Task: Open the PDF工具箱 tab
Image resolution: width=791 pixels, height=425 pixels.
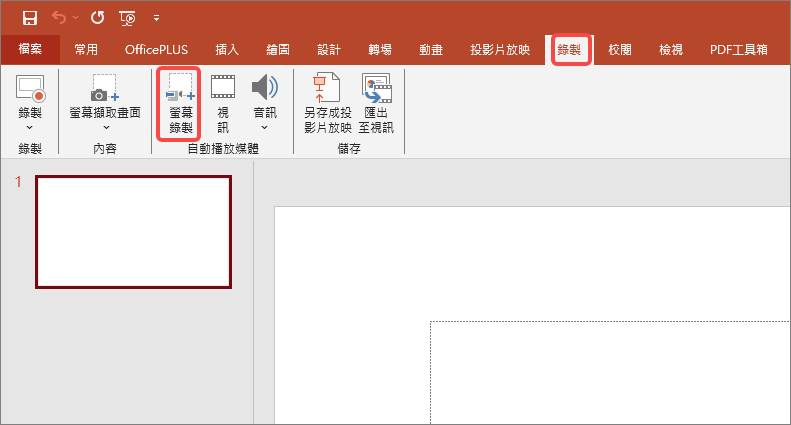Action: pyautogui.click(x=739, y=49)
